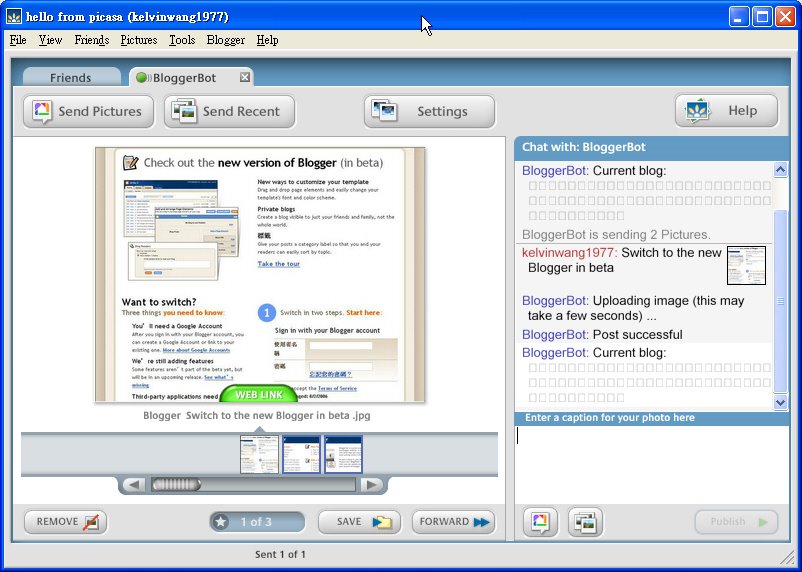Image resolution: width=802 pixels, height=572 pixels.
Task: Click the chat scrollbar down arrow
Action: [780, 402]
